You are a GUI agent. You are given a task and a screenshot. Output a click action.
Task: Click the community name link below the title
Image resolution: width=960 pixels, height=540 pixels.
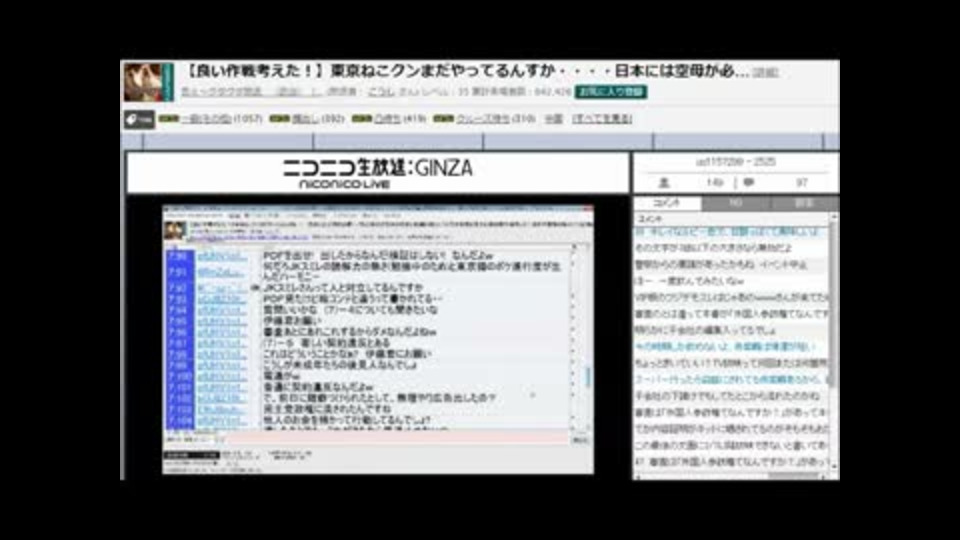[x=251, y=92]
